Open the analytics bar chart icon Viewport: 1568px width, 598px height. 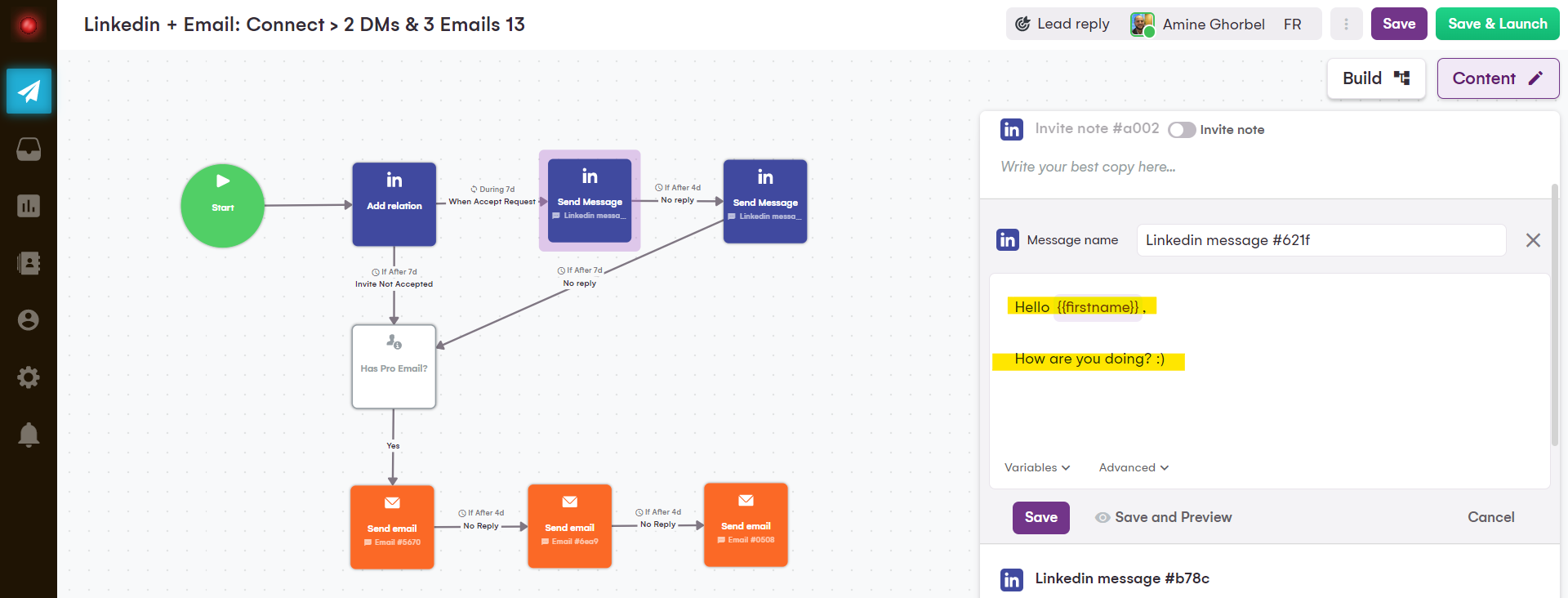pyautogui.click(x=29, y=206)
